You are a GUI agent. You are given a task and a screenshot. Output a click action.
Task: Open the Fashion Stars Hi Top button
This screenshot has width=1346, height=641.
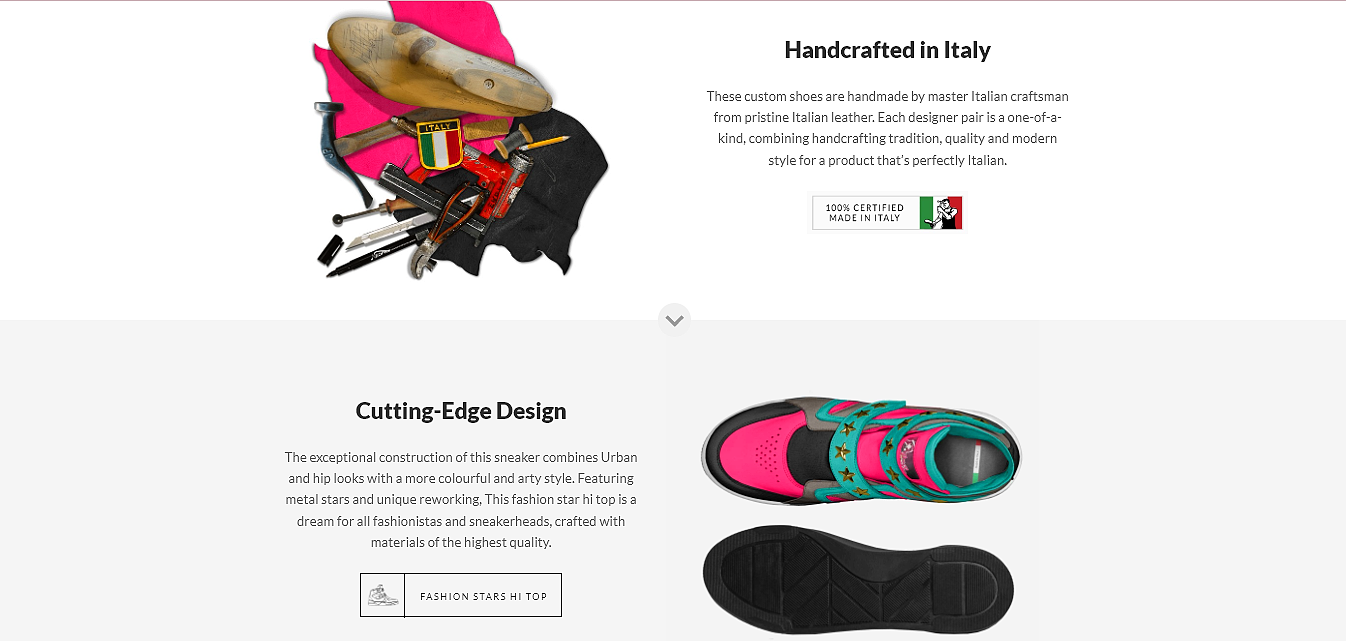click(461, 595)
